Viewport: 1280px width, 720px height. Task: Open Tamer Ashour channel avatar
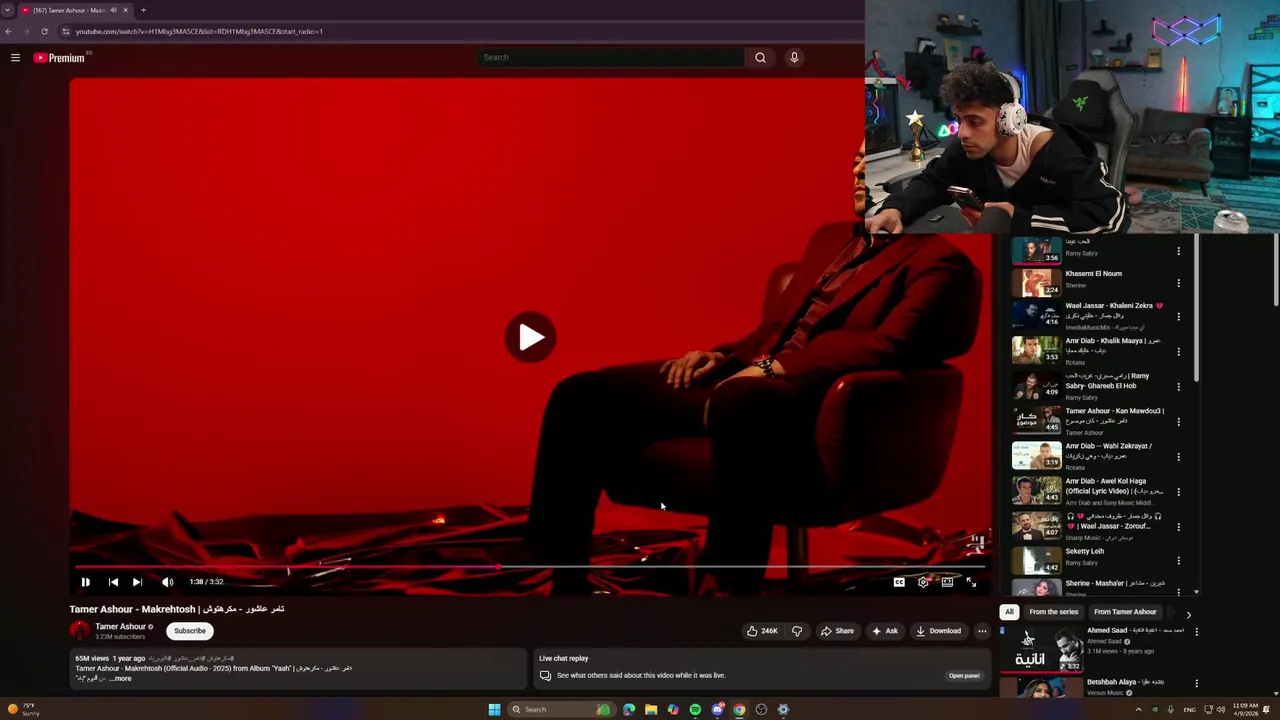pyautogui.click(x=79, y=631)
